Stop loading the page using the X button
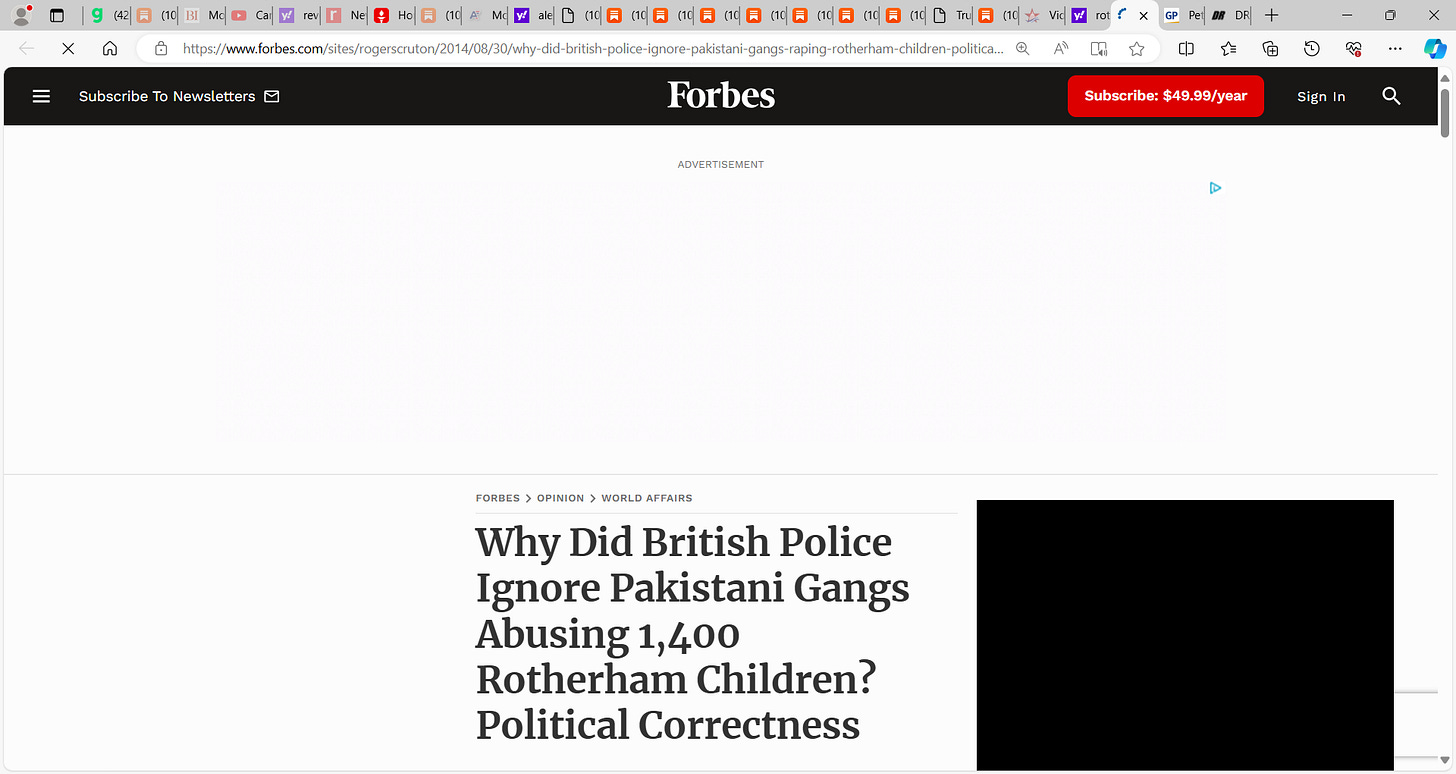Viewport: 1456px width, 774px height. point(68,48)
